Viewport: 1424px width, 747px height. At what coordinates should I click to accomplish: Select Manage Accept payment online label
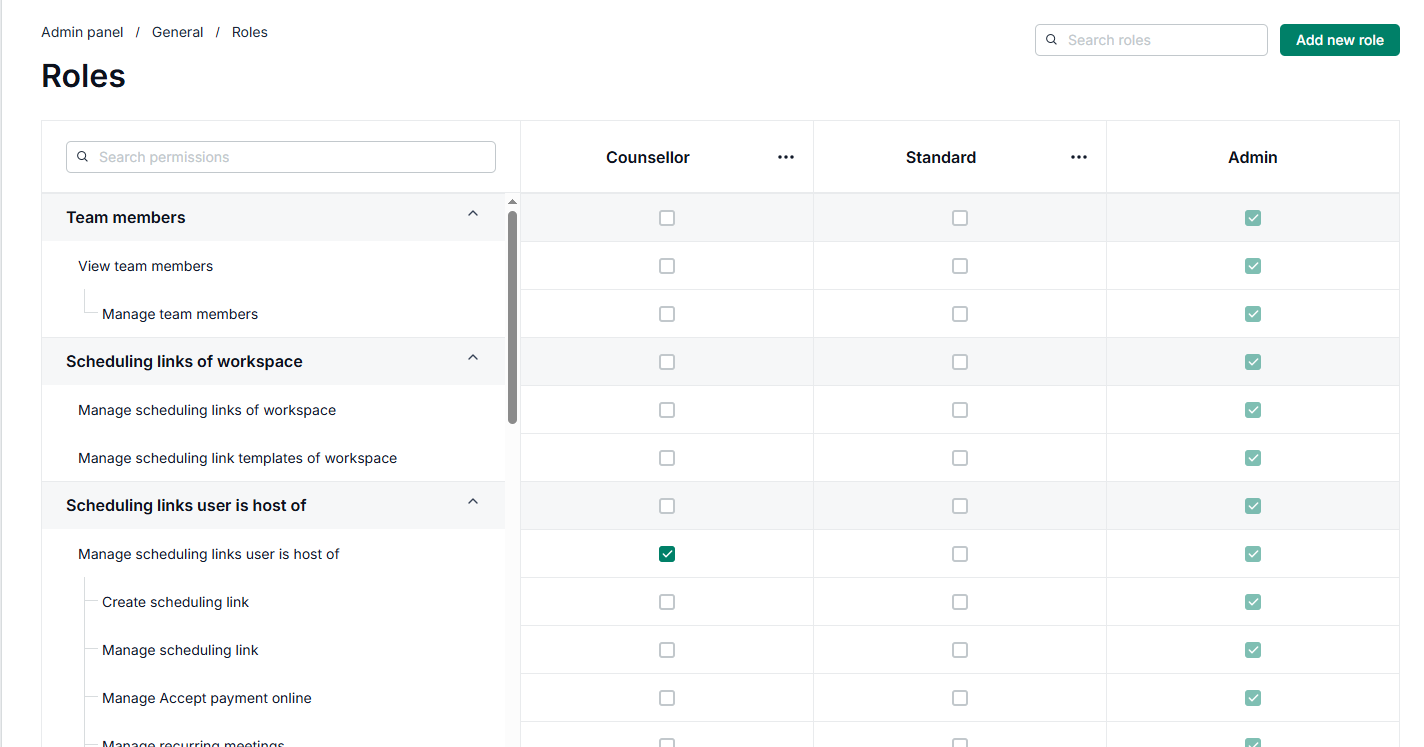click(x=207, y=698)
